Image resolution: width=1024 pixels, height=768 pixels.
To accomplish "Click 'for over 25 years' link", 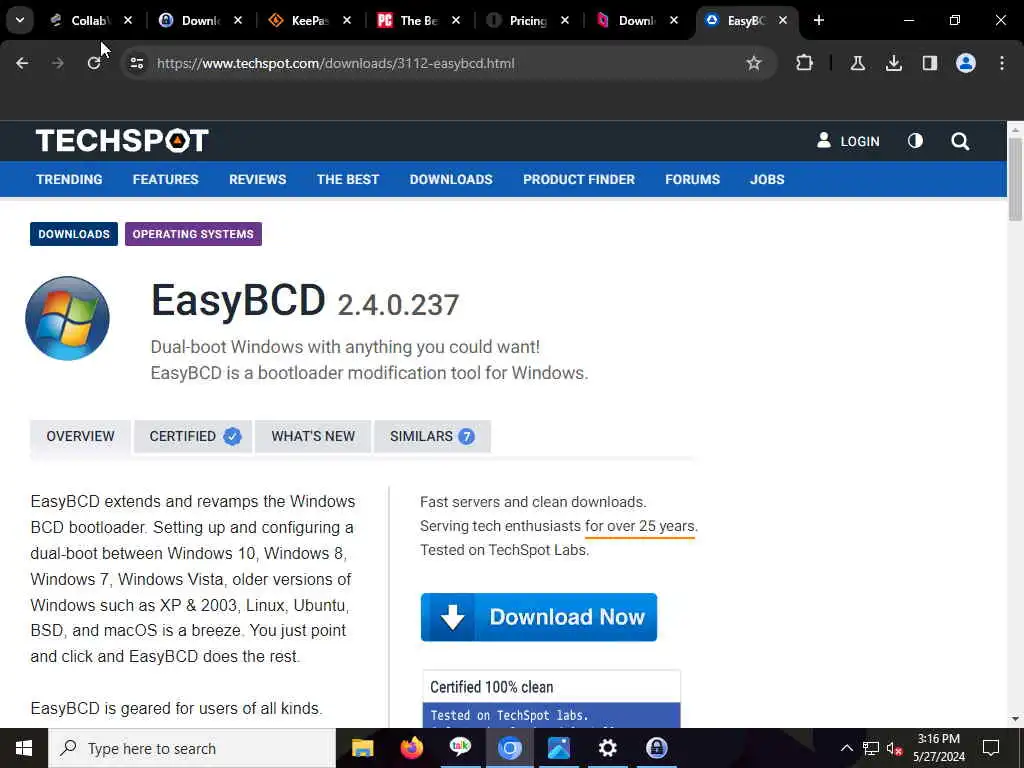I will (641, 526).
